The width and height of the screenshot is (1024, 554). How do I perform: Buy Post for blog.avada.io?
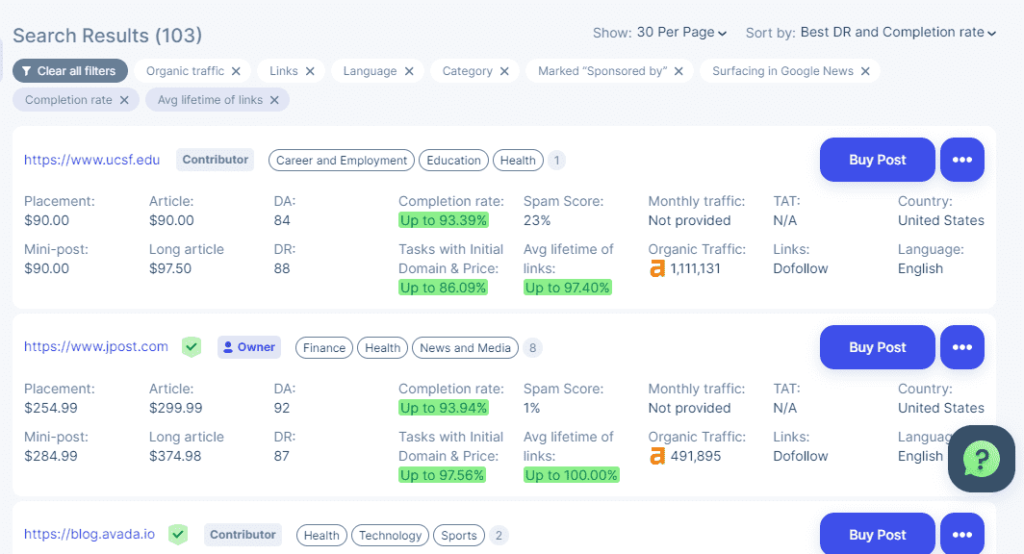tap(877, 534)
